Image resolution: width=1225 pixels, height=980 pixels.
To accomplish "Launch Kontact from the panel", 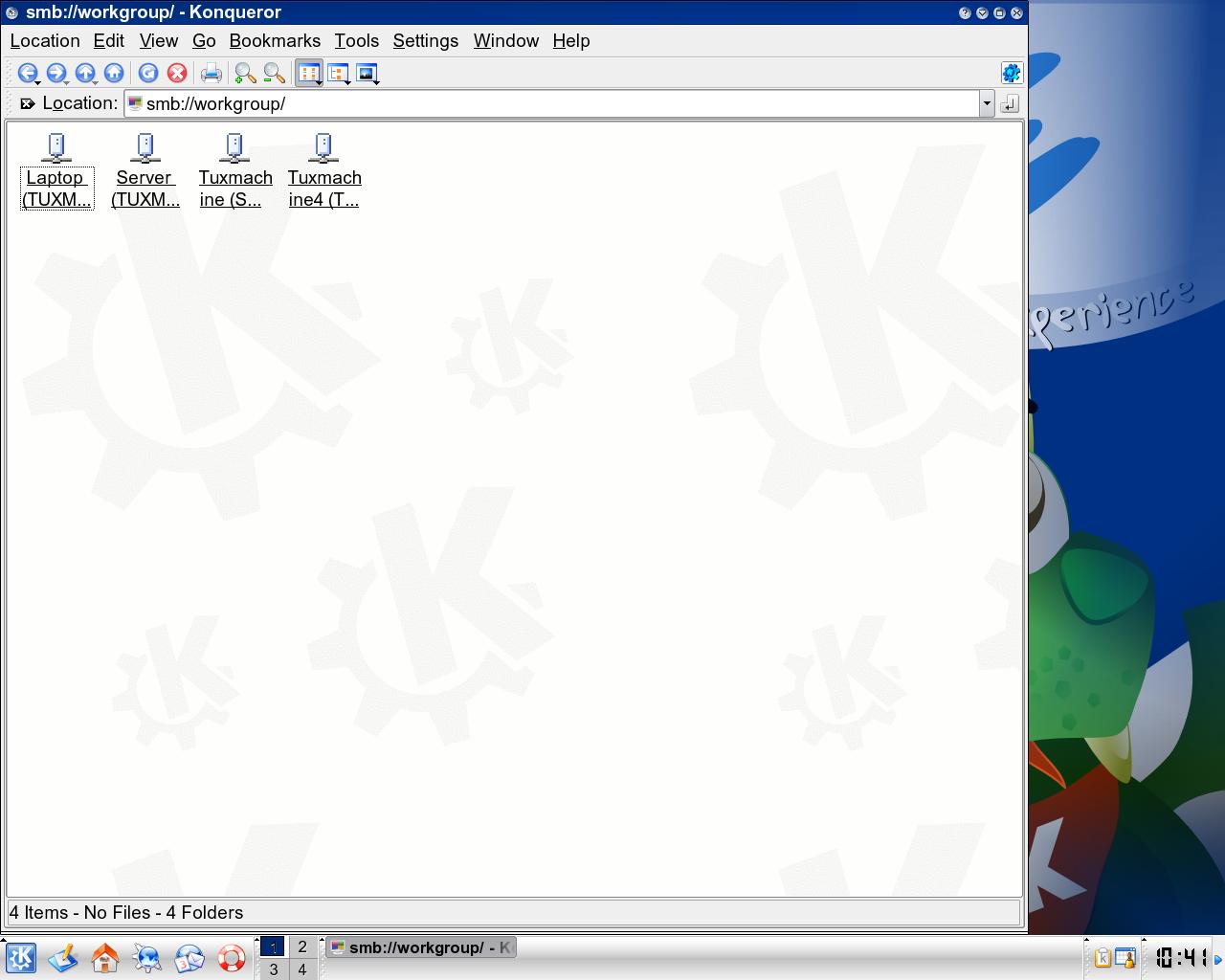I will point(189,957).
